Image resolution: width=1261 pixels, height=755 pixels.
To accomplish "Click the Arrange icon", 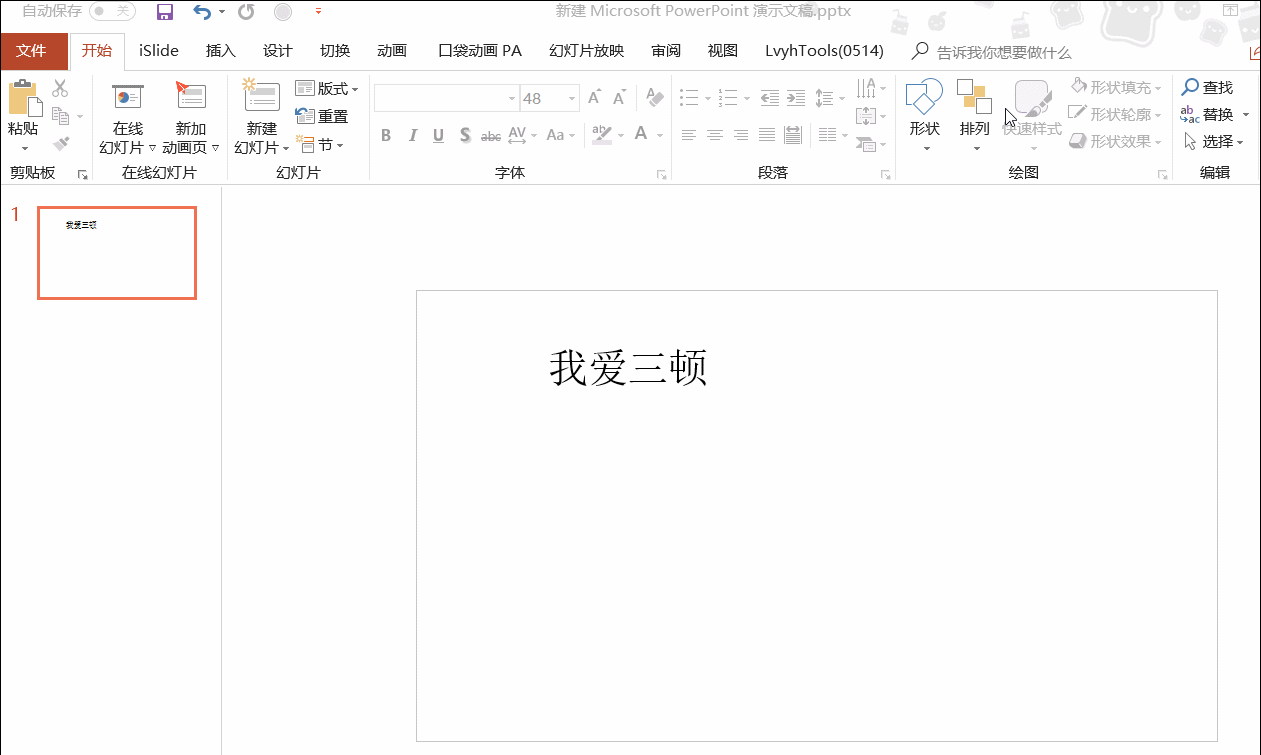I will click(x=974, y=97).
